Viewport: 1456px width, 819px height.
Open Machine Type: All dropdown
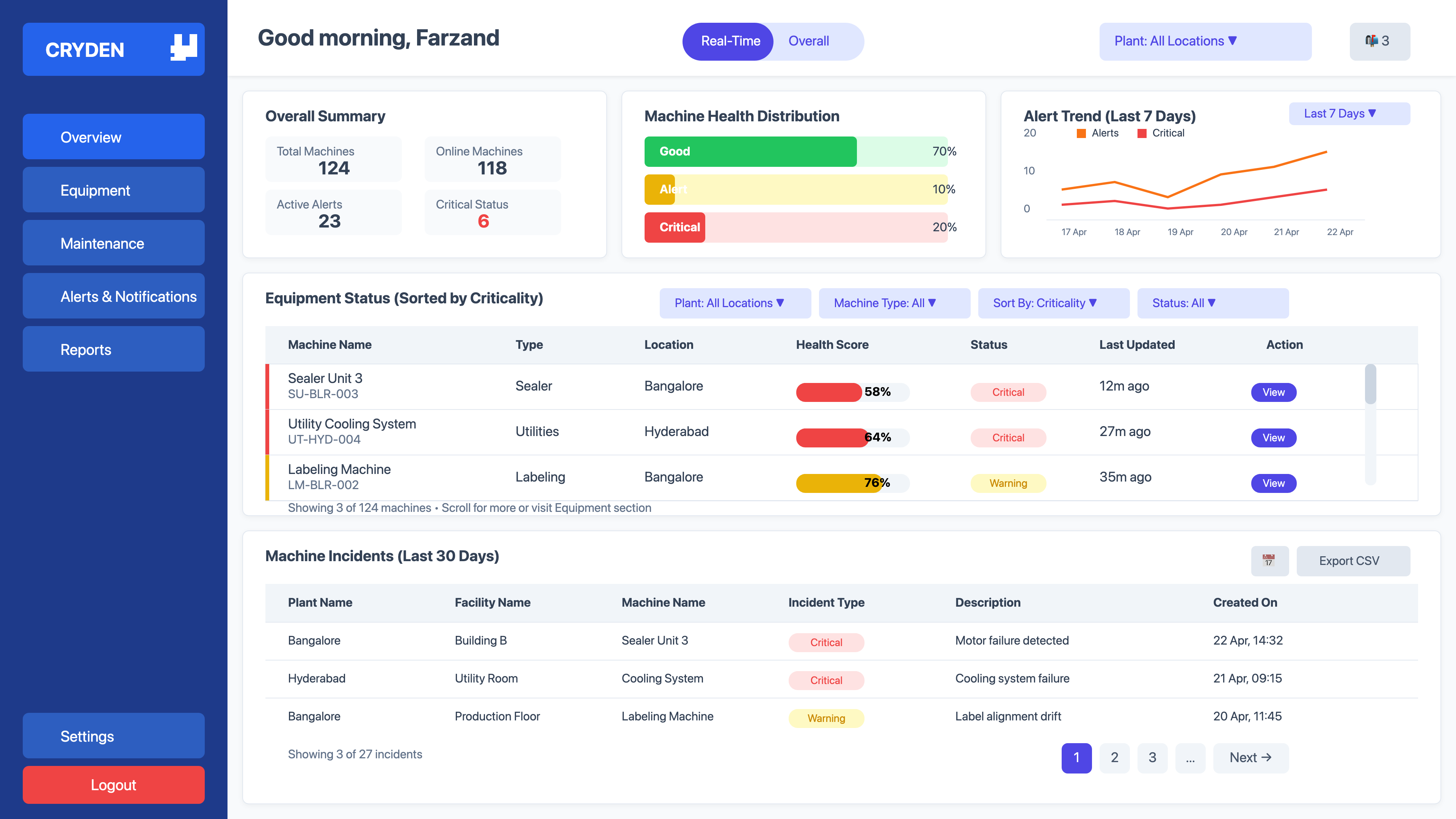[x=894, y=303]
